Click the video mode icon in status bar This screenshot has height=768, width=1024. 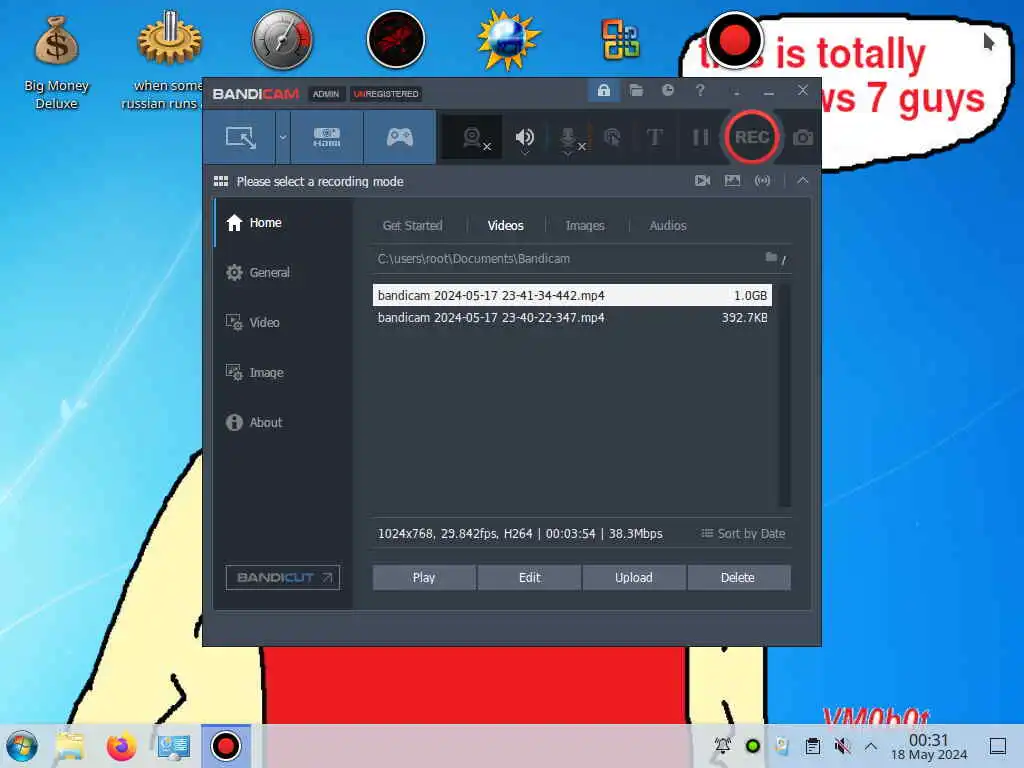click(x=703, y=180)
